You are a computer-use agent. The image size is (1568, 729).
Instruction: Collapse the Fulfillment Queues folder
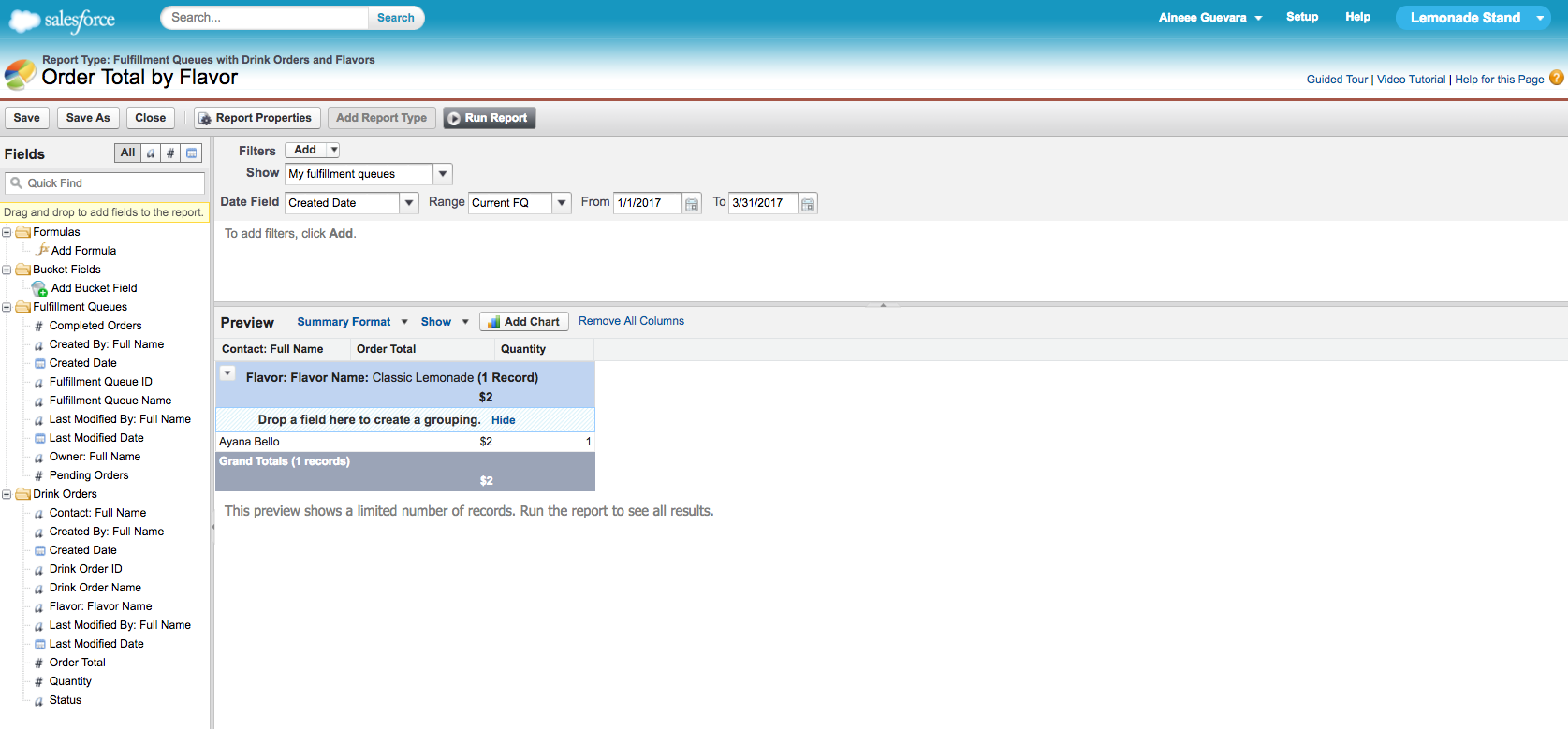pyautogui.click(x=7, y=307)
